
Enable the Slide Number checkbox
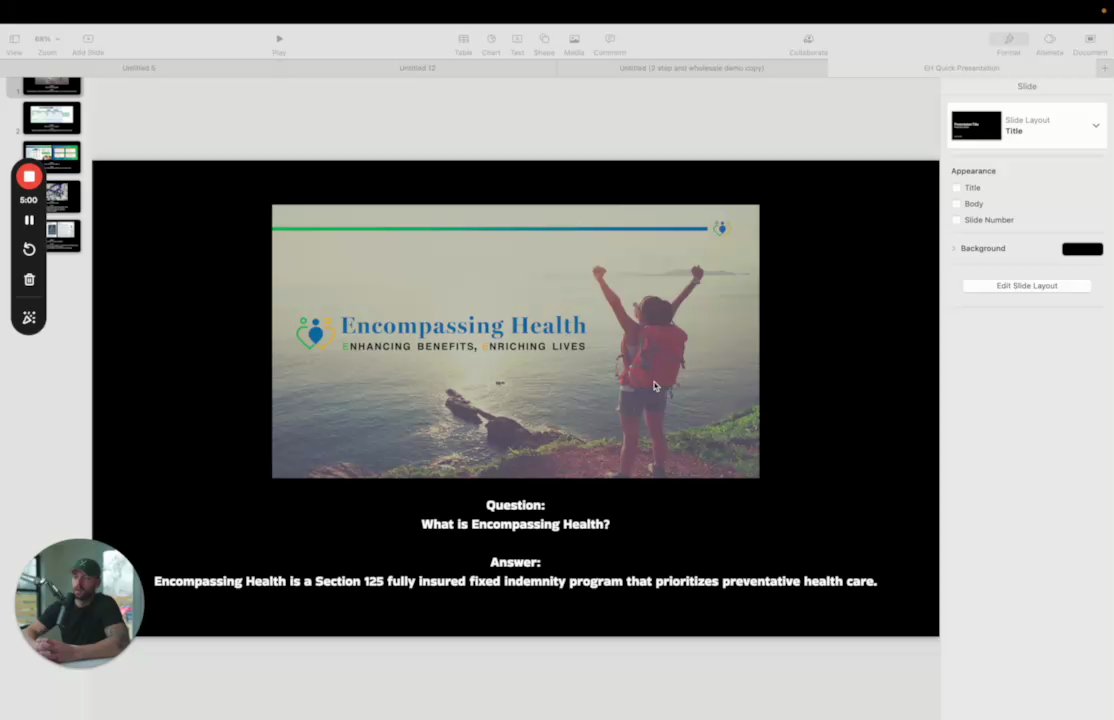click(956, 220)
